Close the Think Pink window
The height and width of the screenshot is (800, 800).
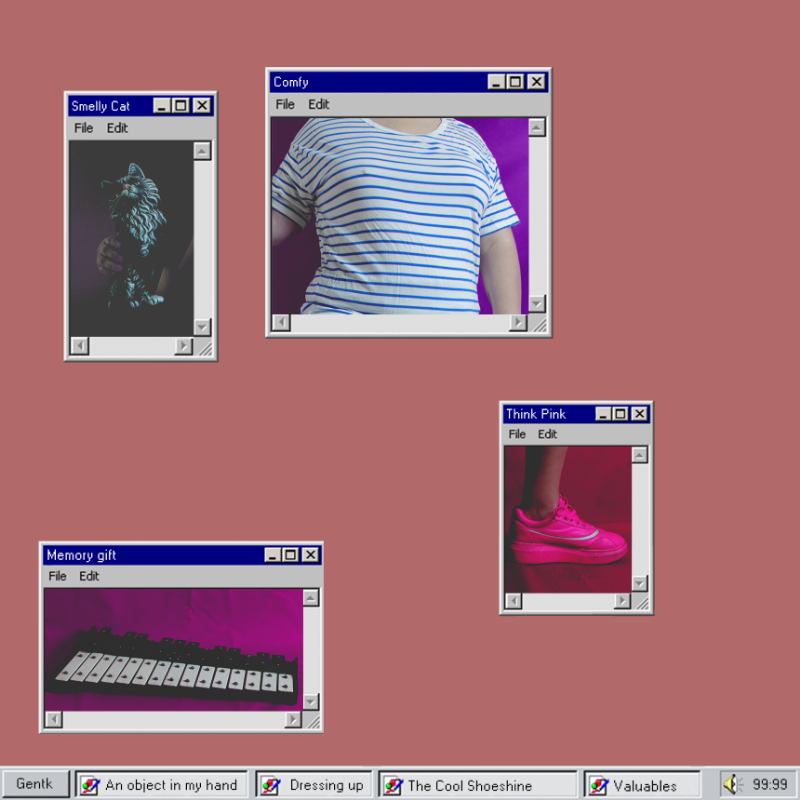coord(640,414)
